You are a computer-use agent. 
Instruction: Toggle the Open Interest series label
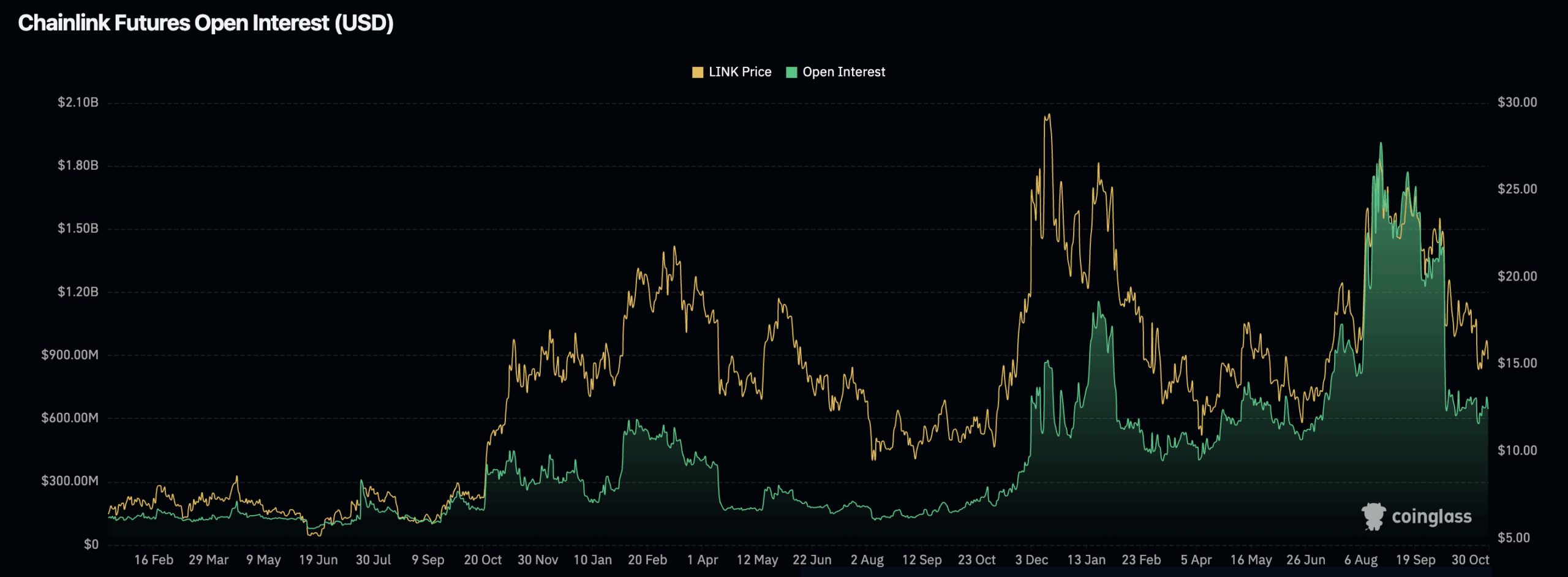(843, 72)
